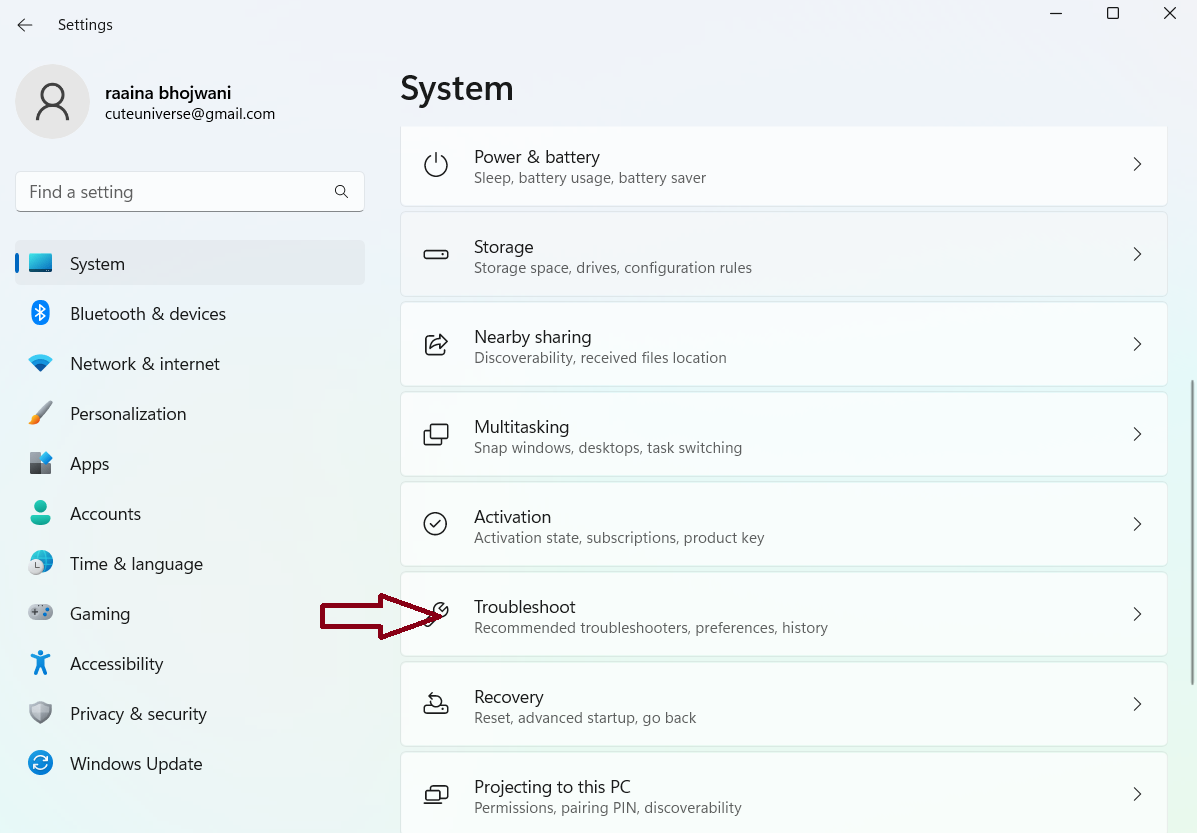Click the Network & internet Wi-Fi icon
1197x833 pixels.
click(x=40, y=364)
